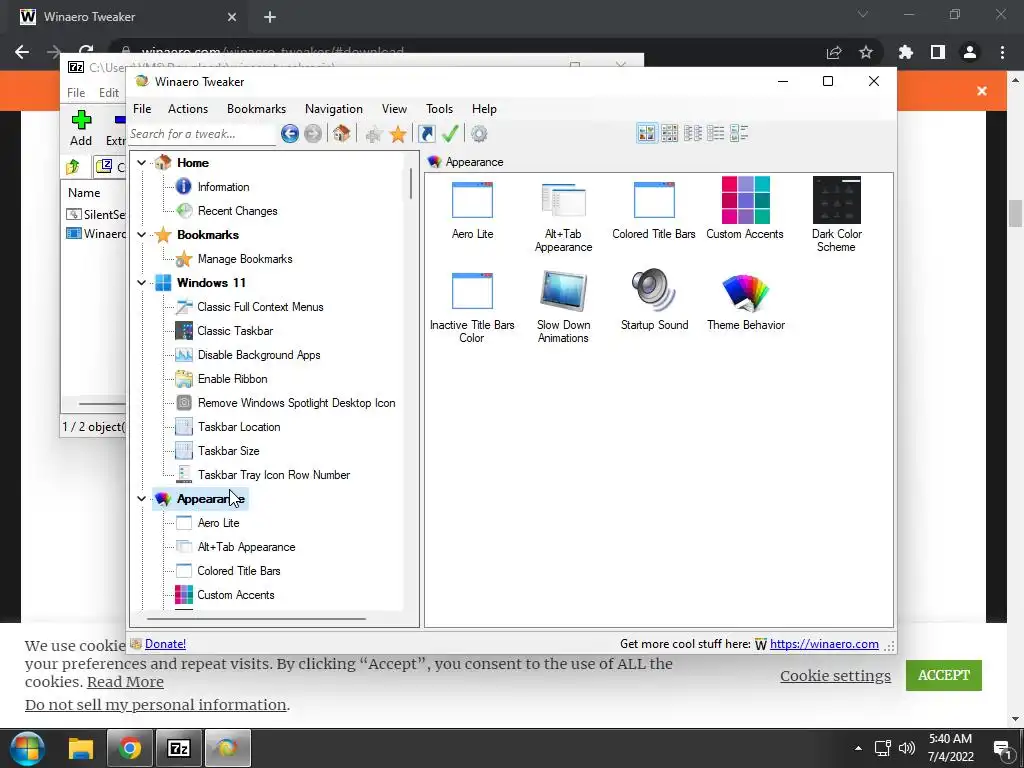The height and width of the screenshot is (768, 1024).
Task: Select Classic Taskbar tree item
Action: click(x=235, y=331)
